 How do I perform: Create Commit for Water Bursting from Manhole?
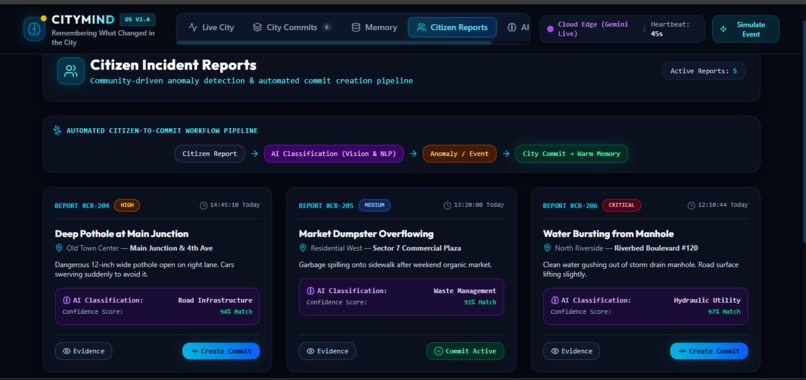click(709, 351)
